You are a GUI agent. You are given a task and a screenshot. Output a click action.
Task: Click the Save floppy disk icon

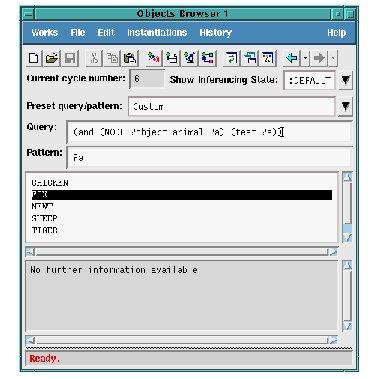point(70,58)
